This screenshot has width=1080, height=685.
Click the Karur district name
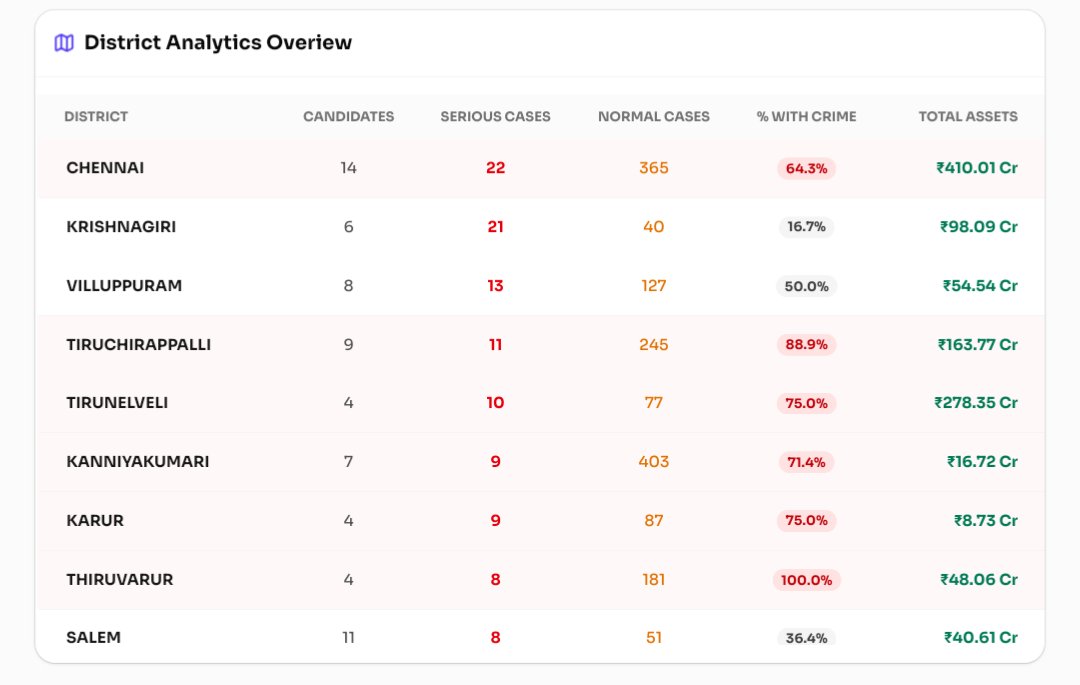coord(95,521)
